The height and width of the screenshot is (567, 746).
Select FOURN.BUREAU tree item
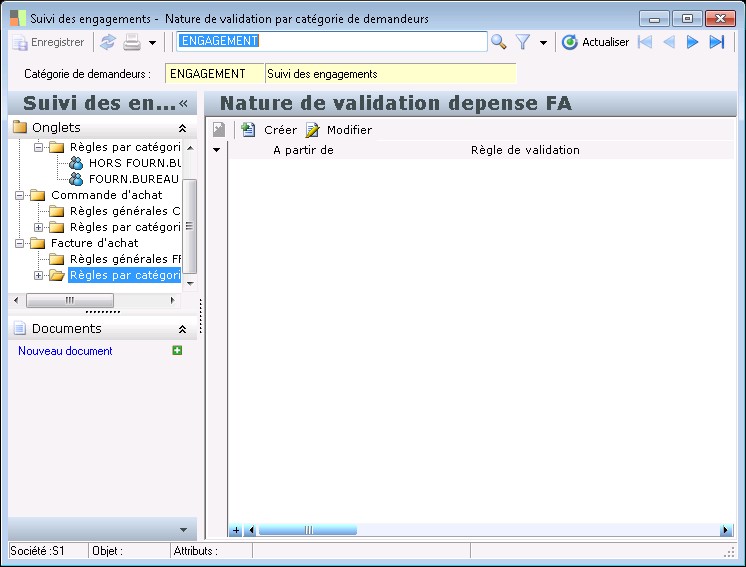(x=134, y=179)
